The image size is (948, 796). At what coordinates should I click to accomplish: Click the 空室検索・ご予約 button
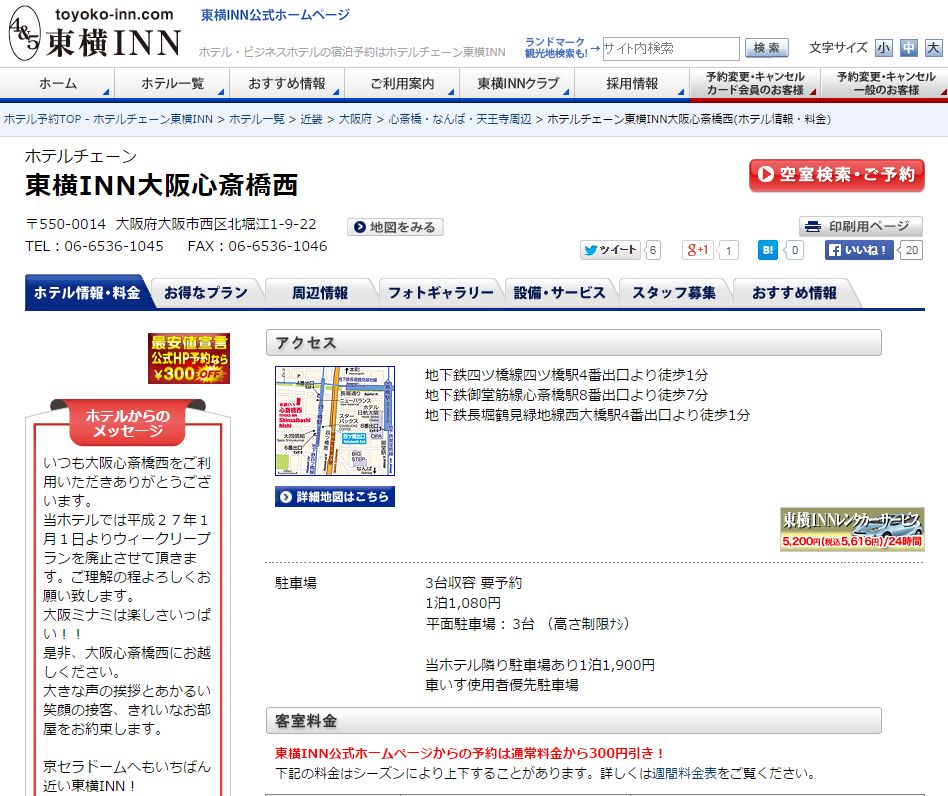837,175
